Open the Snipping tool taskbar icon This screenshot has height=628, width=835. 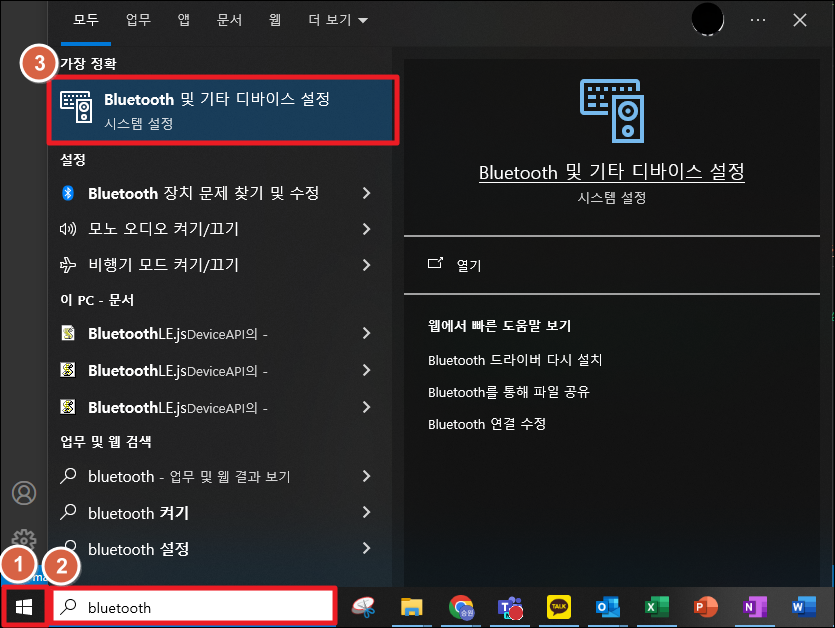coord(364,607)
